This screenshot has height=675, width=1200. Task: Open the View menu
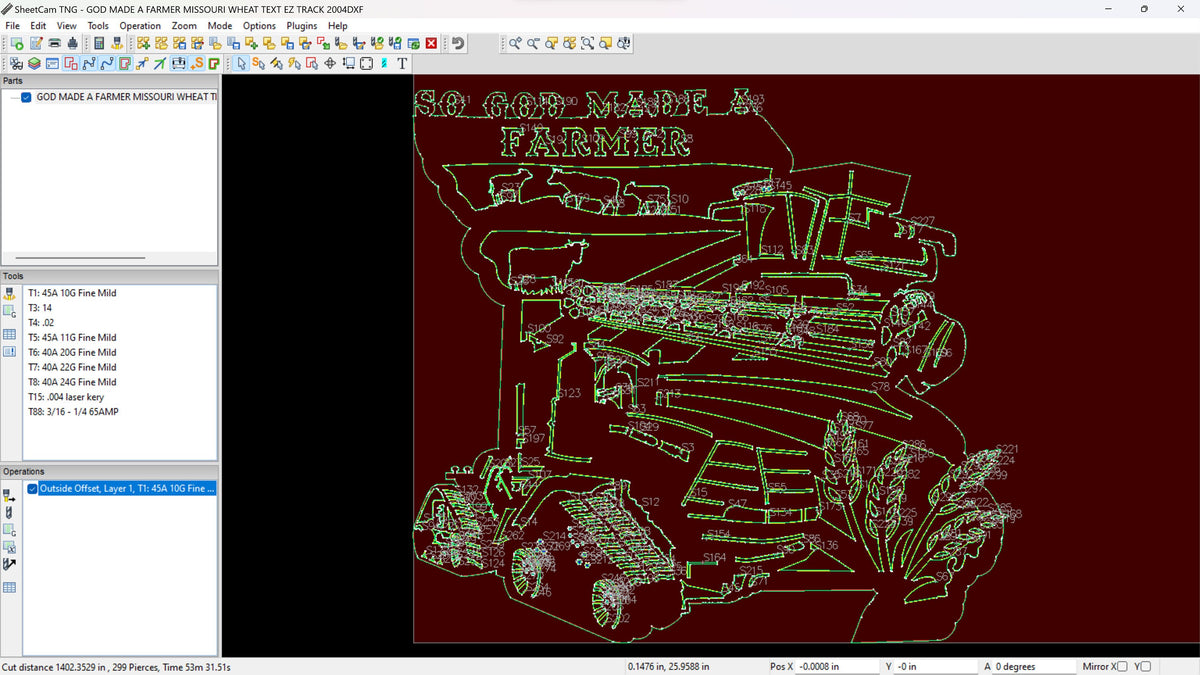click(66, 25)
